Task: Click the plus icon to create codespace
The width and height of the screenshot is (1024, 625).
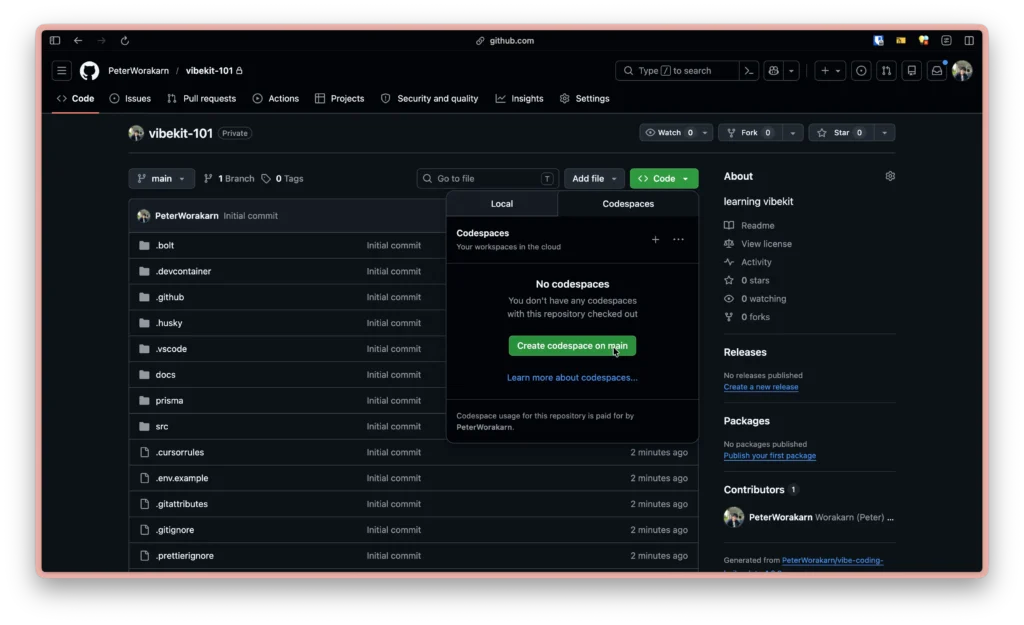Action: pyautogui.click(x=655, y=240)
